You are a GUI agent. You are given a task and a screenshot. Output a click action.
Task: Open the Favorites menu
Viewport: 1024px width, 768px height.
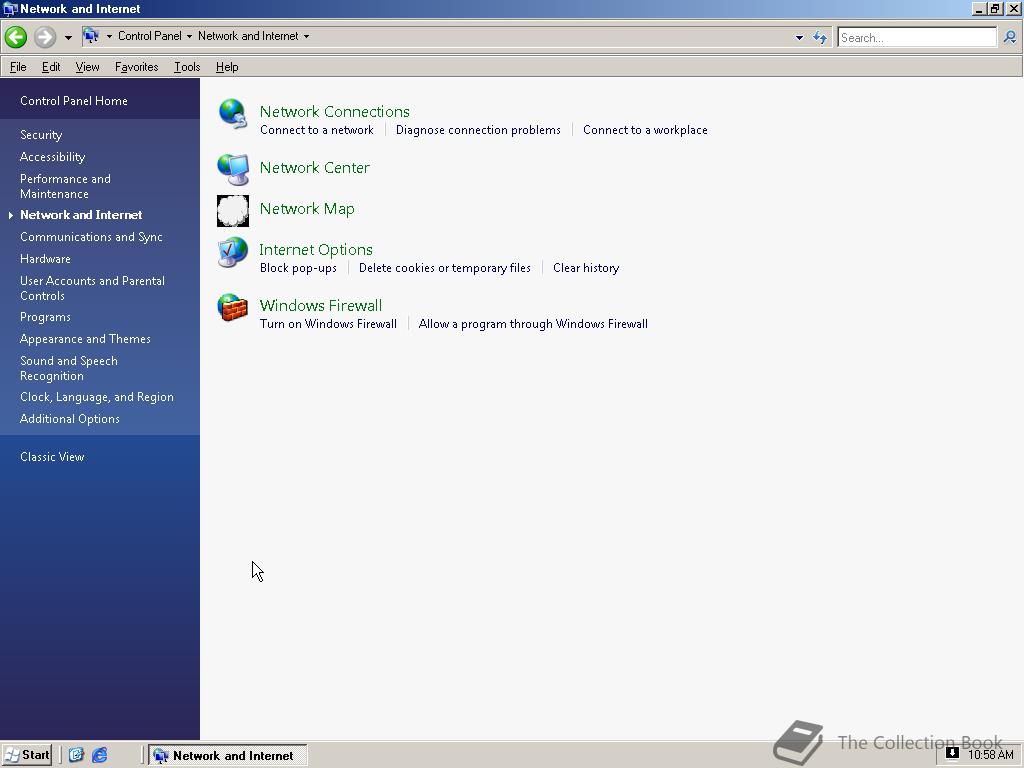click(136, 67)
